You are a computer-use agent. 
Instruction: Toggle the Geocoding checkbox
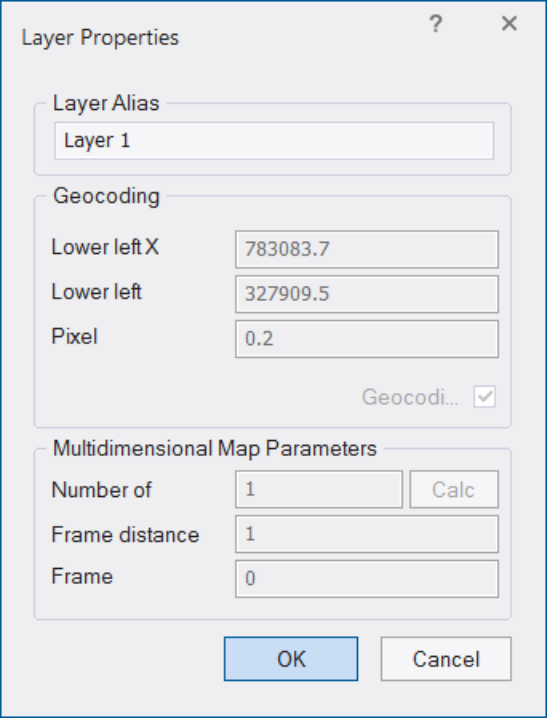[x=484, y=397]
